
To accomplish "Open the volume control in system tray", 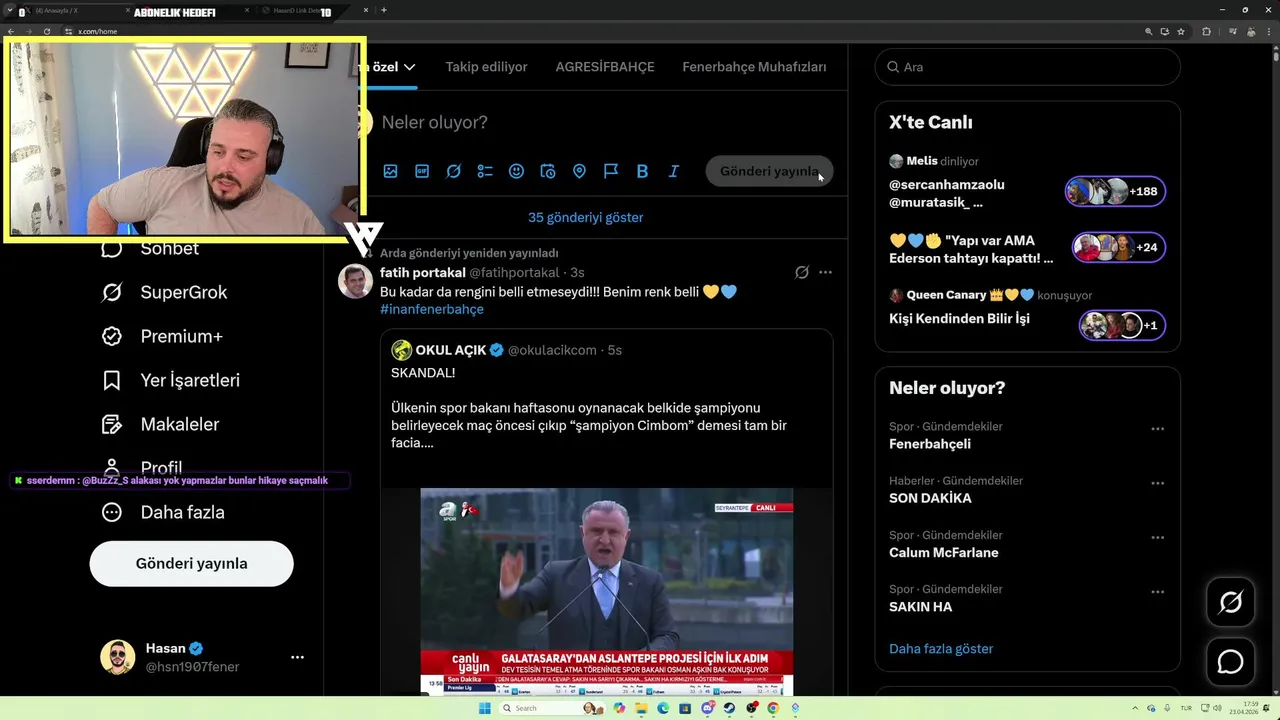I will point(1217,708).
